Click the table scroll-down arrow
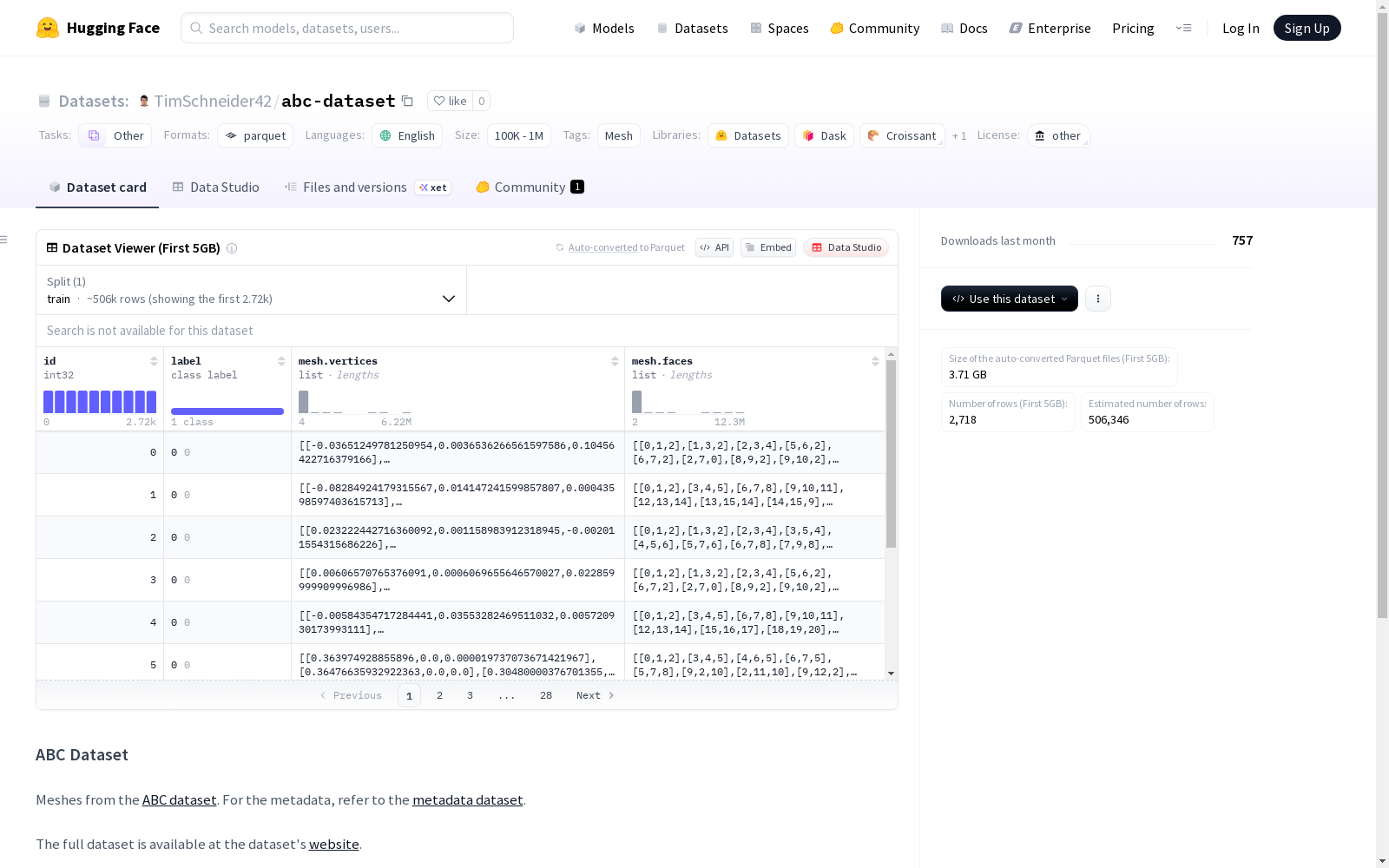Image resolution: width=1389 pixels, height=868 pixels. [891, 674]
